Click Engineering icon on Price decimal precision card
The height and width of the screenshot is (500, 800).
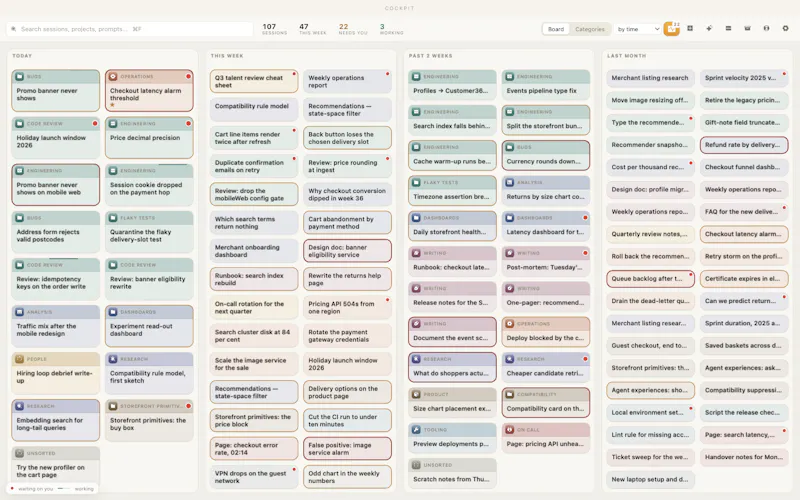click(x=113, y=123)
